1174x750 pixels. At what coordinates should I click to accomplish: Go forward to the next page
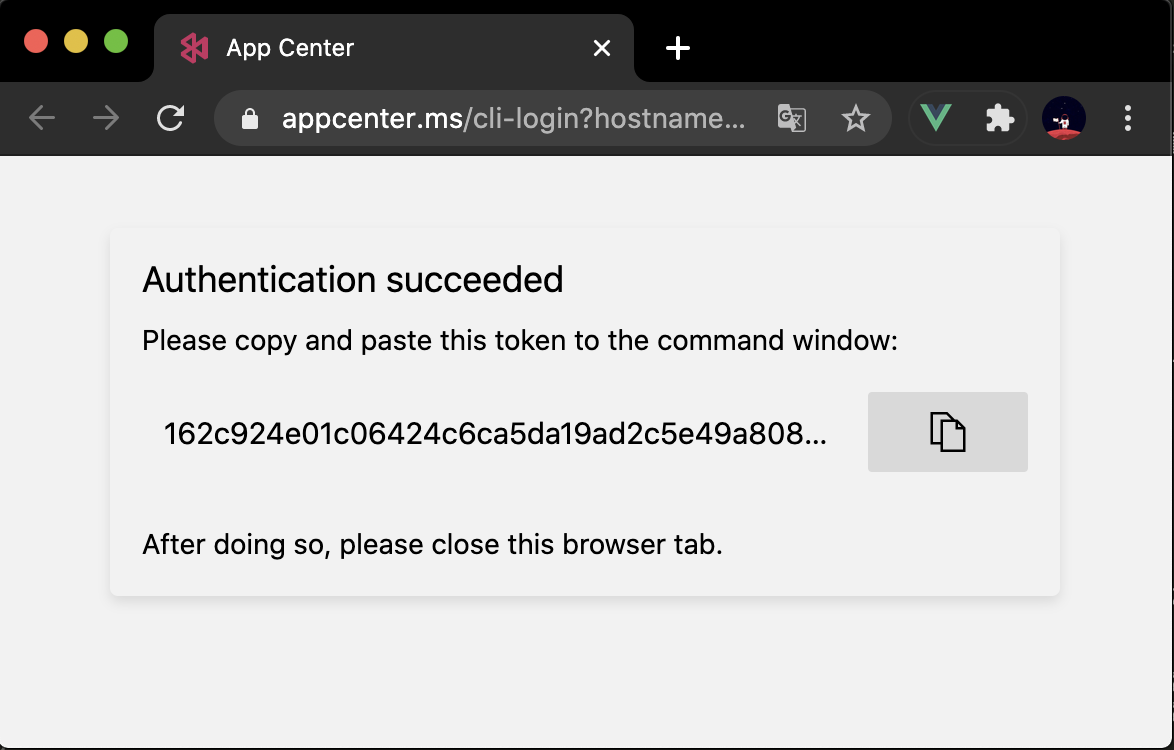(106, 119)
